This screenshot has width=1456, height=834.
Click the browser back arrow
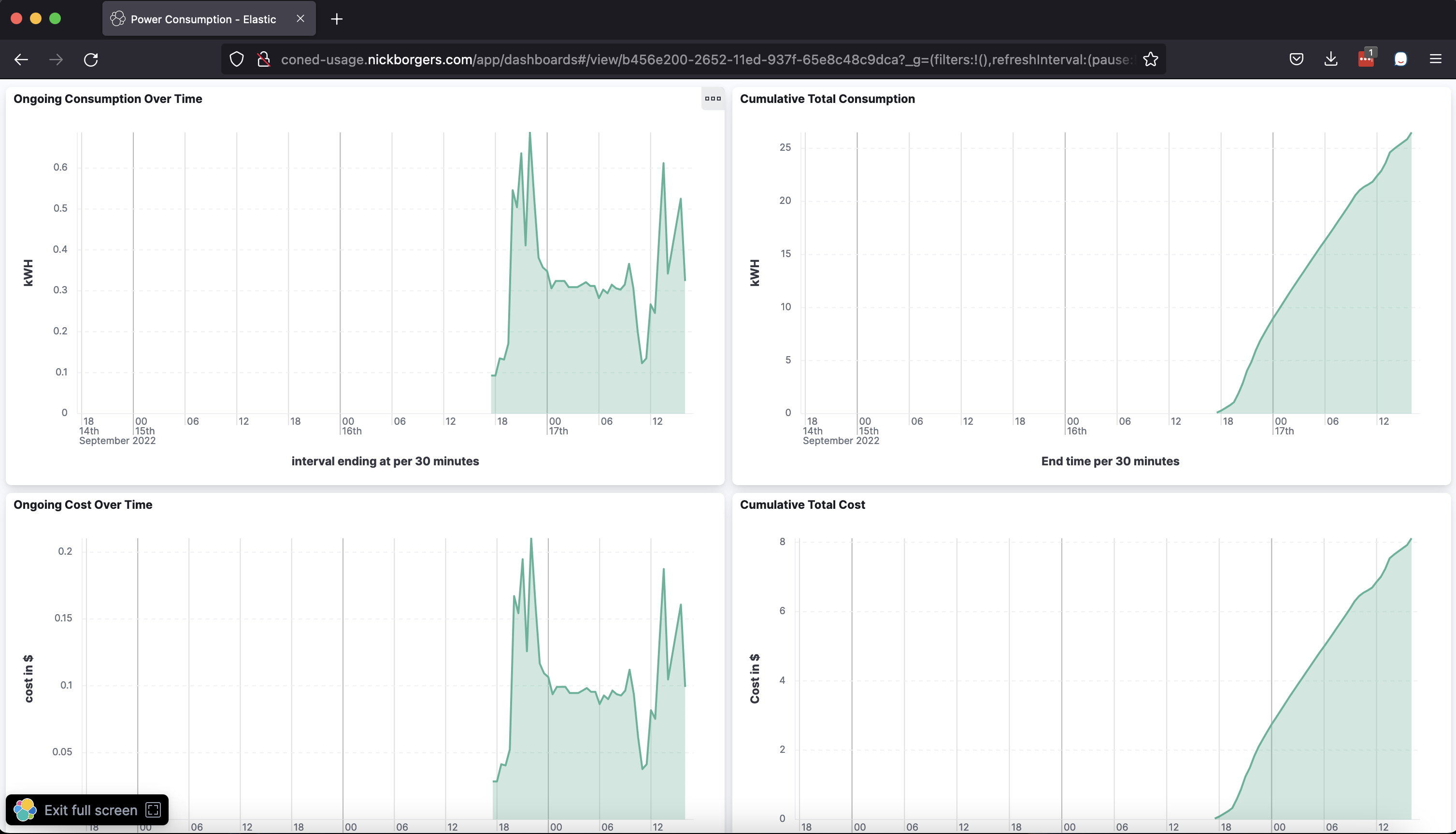click(21, 59)
